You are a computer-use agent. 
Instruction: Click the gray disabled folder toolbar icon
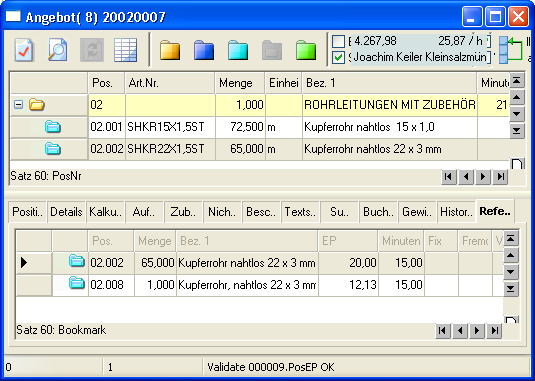coord(272,50)
